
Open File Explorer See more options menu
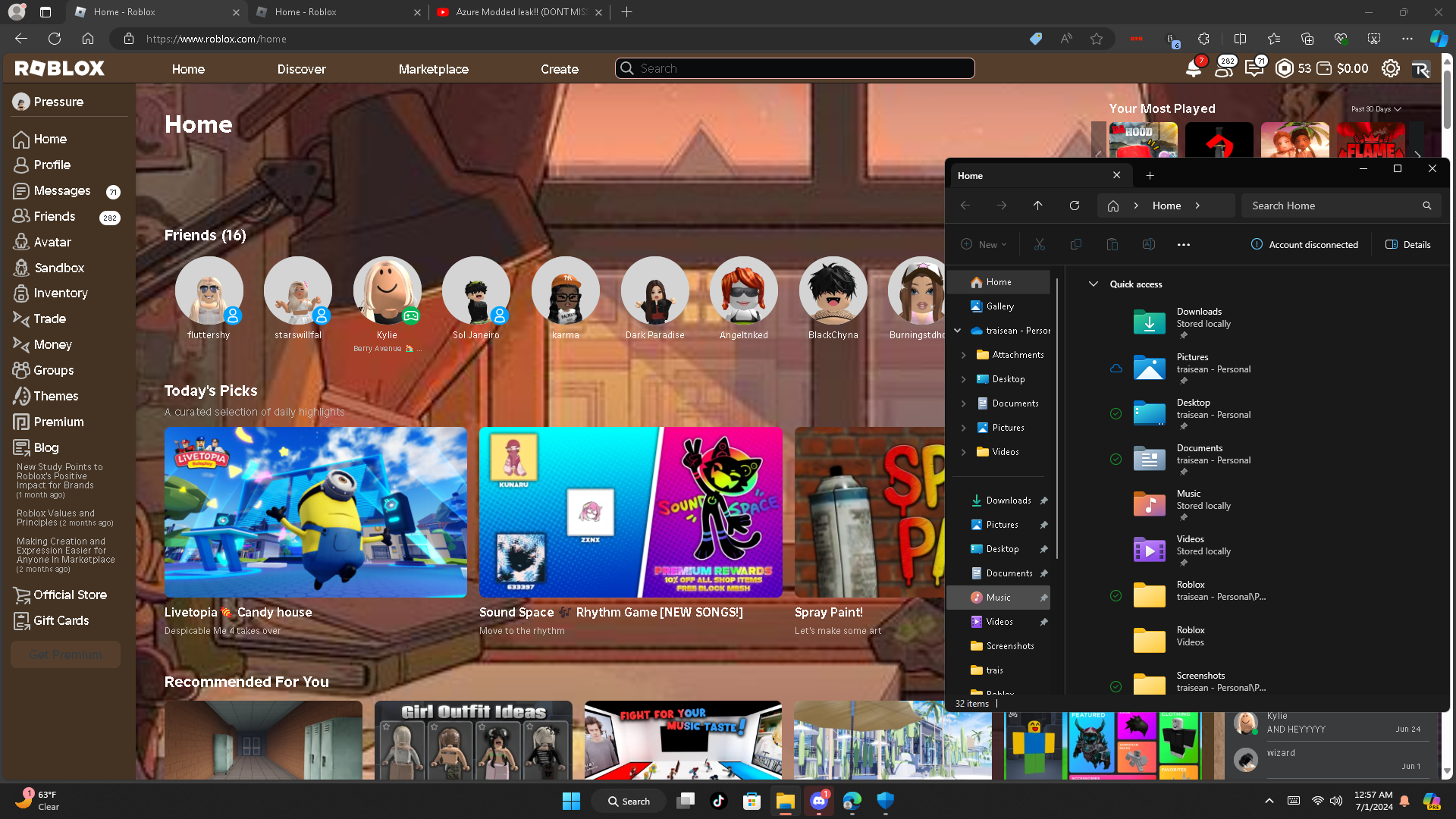tap(1184, 245)
